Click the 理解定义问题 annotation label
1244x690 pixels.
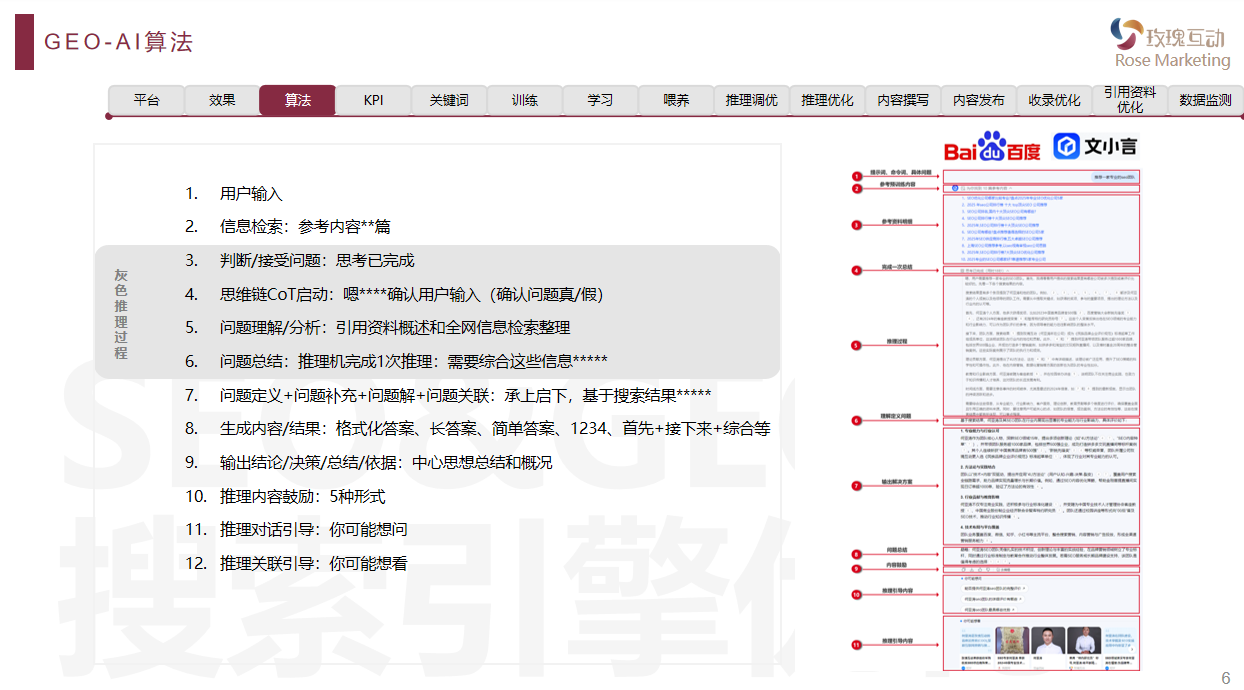[898, 415]
